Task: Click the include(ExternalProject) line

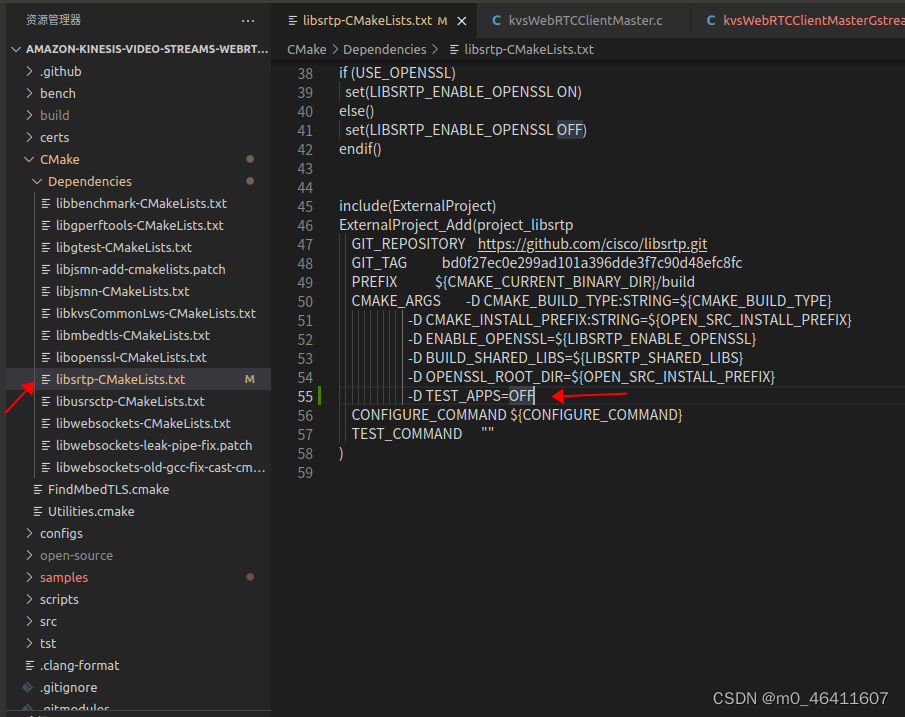Action: 417,206
